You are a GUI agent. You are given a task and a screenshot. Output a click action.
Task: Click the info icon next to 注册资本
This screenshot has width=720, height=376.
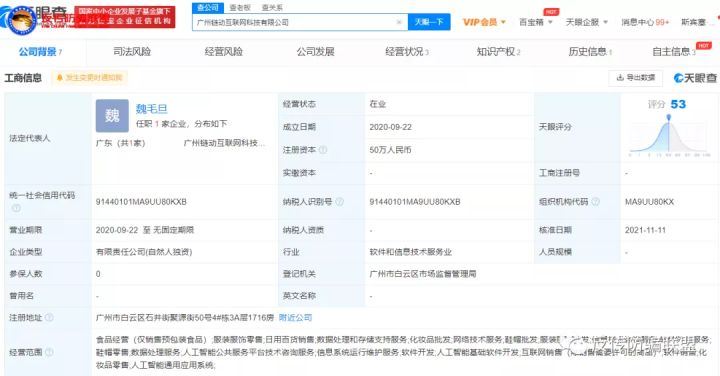[323, 150]
